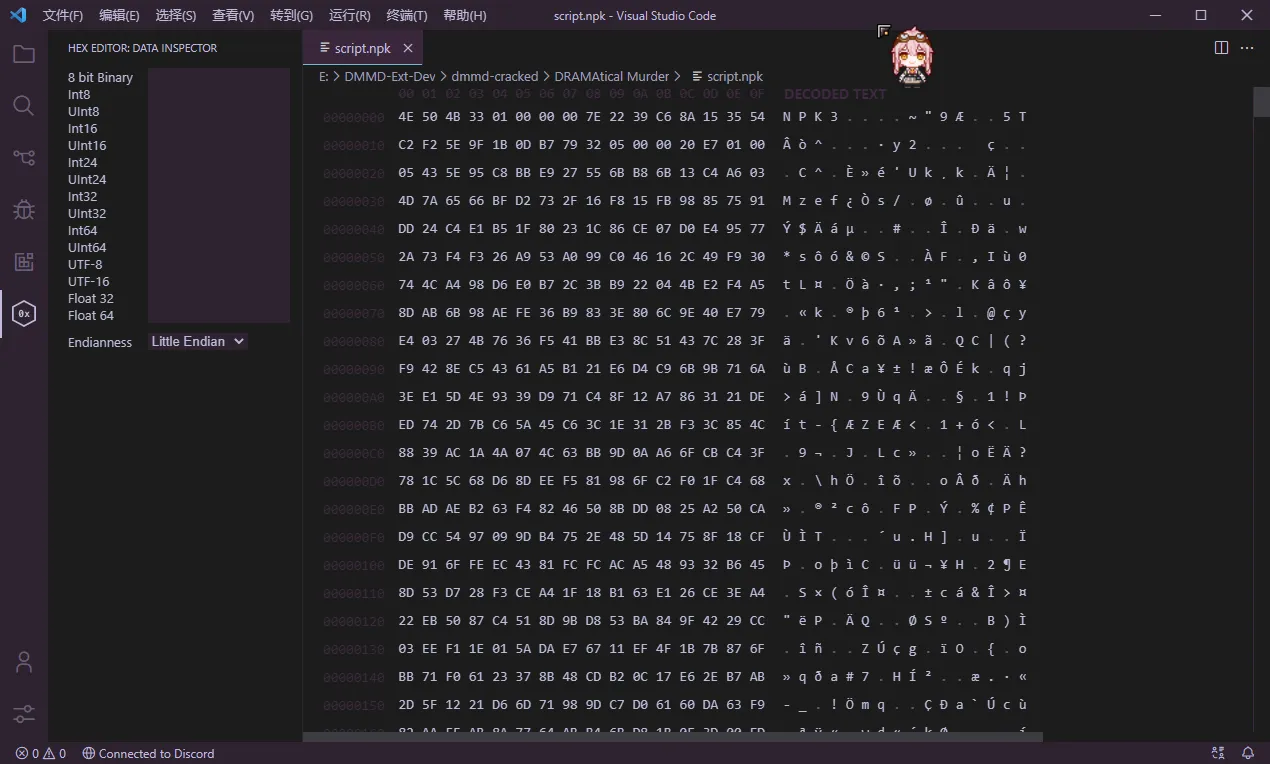Click the Float 64 label in data inspector
Image resolution: width=1270 pixels, height=764 pixels.
[91, 315]
